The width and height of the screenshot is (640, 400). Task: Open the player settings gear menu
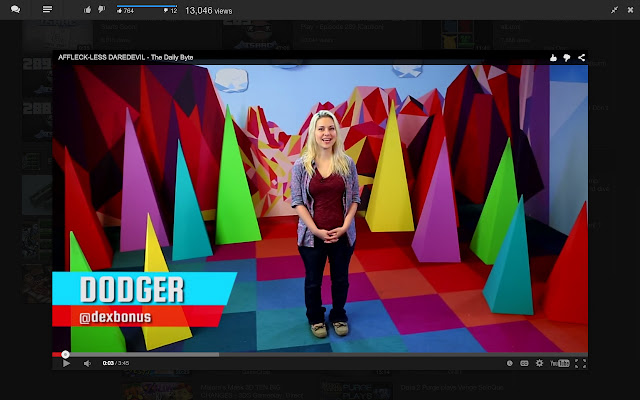540,363
